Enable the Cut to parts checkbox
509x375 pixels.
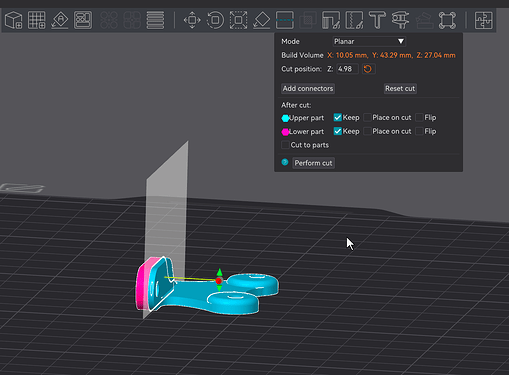(285, 145)
